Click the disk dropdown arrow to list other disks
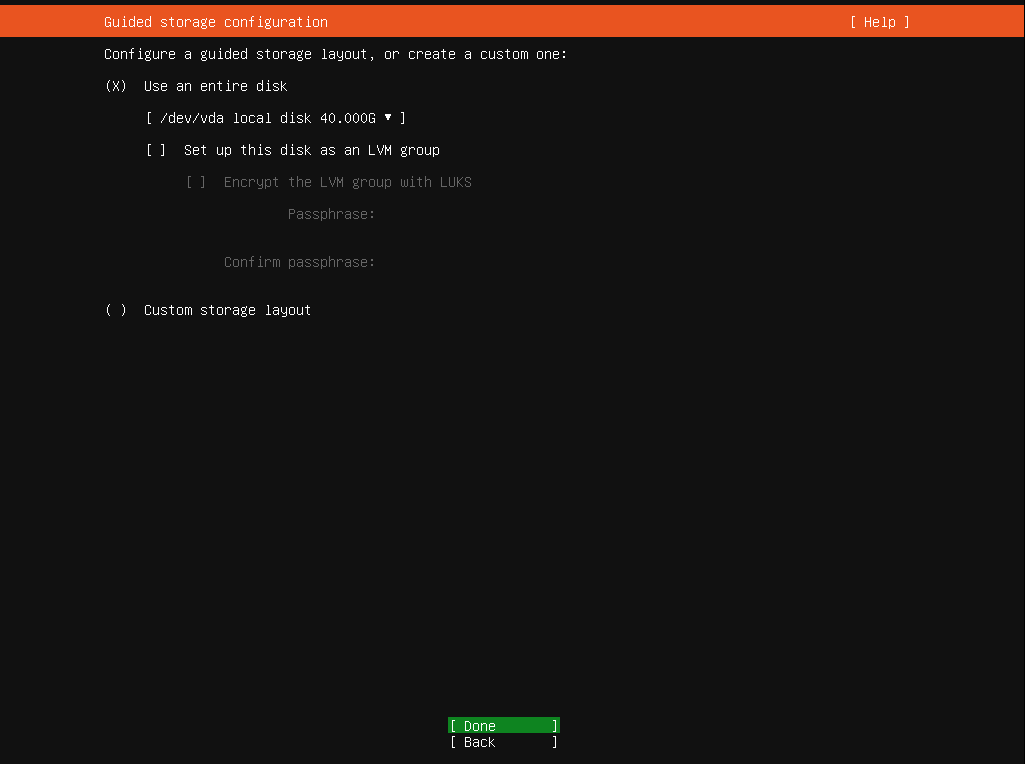Screen dimensions: 1025x764 point(388,118)
